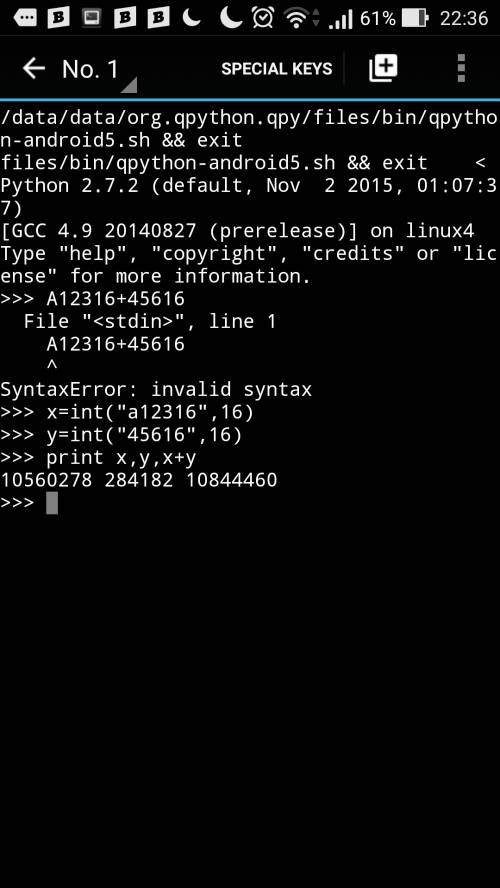Open the No. 1 session dropdown
The height and width of the screenshot is (888, 500).
coord(91,69)
